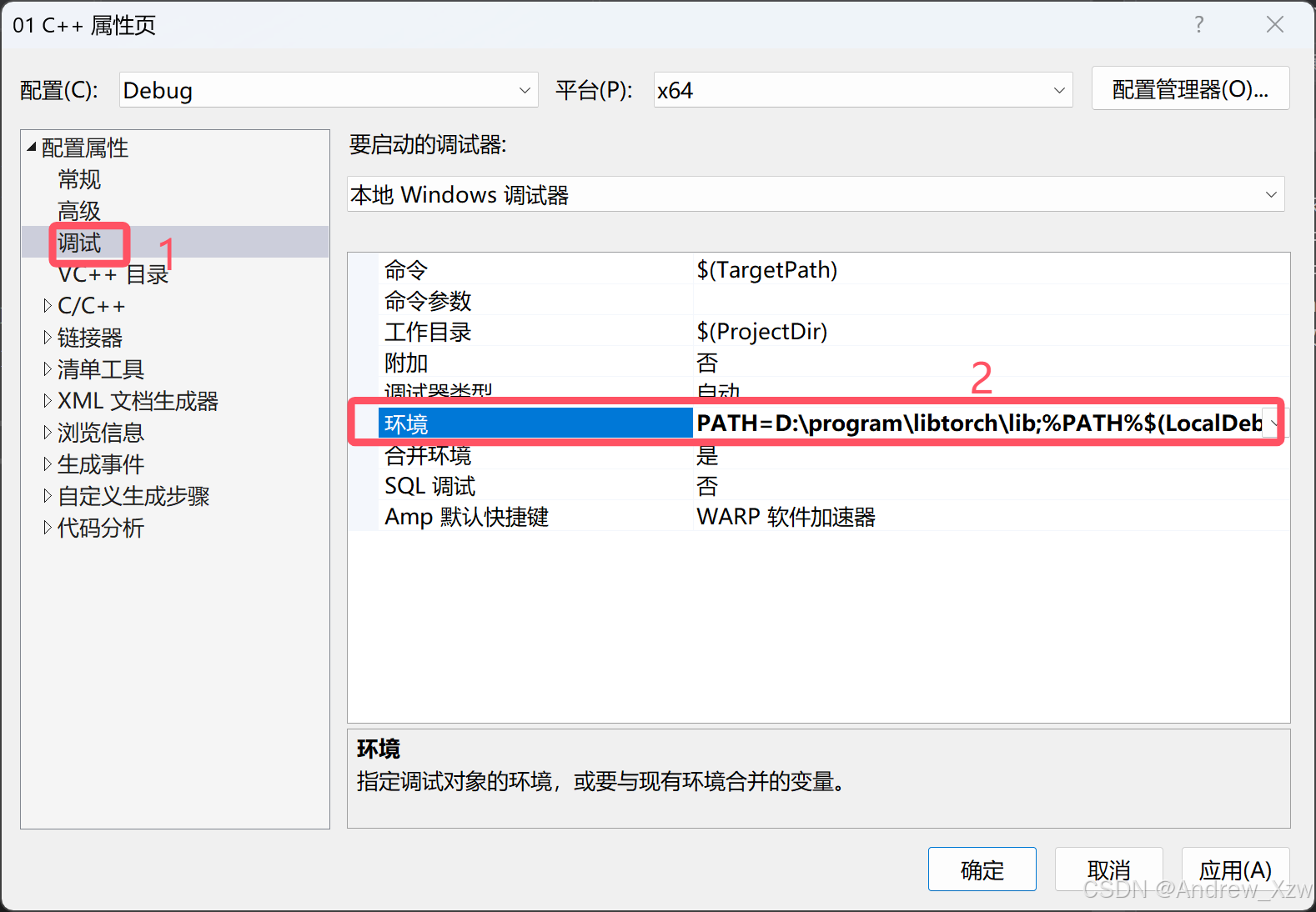Select 调试 in the property tree

coord(79,243)
